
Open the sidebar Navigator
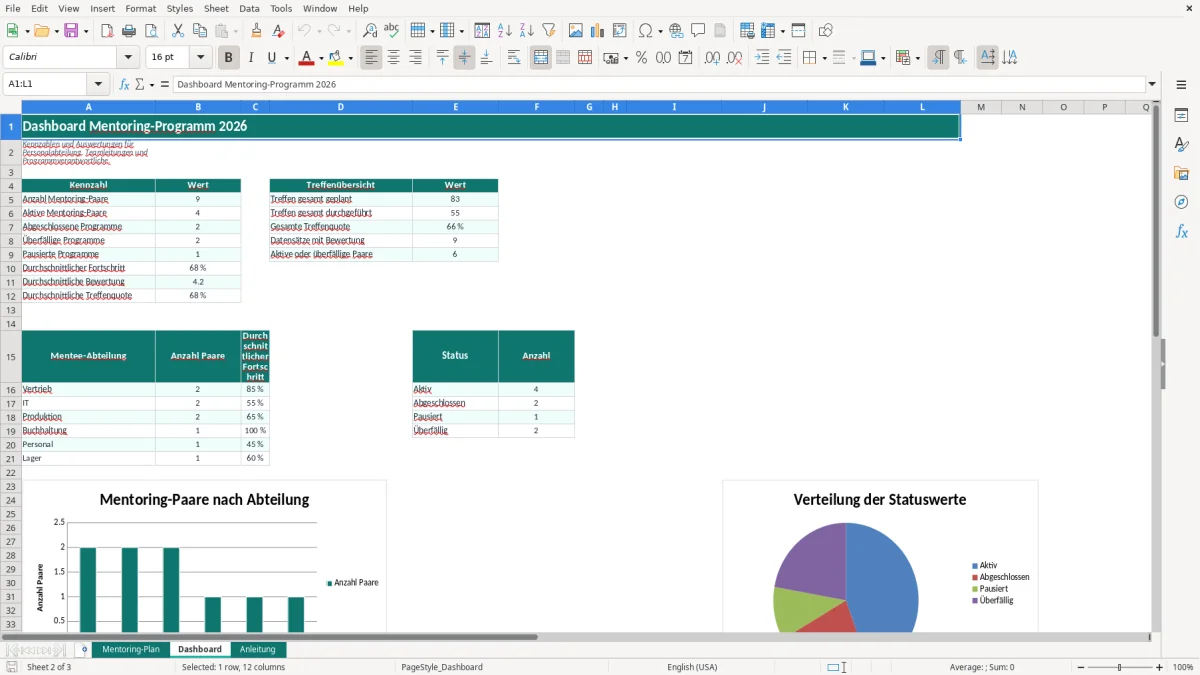coord(1181,203)
